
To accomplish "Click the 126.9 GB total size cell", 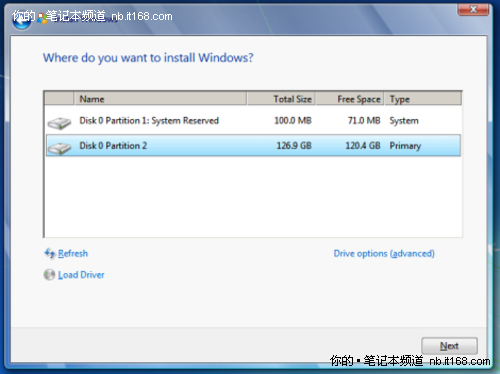I will pos(294,146).
